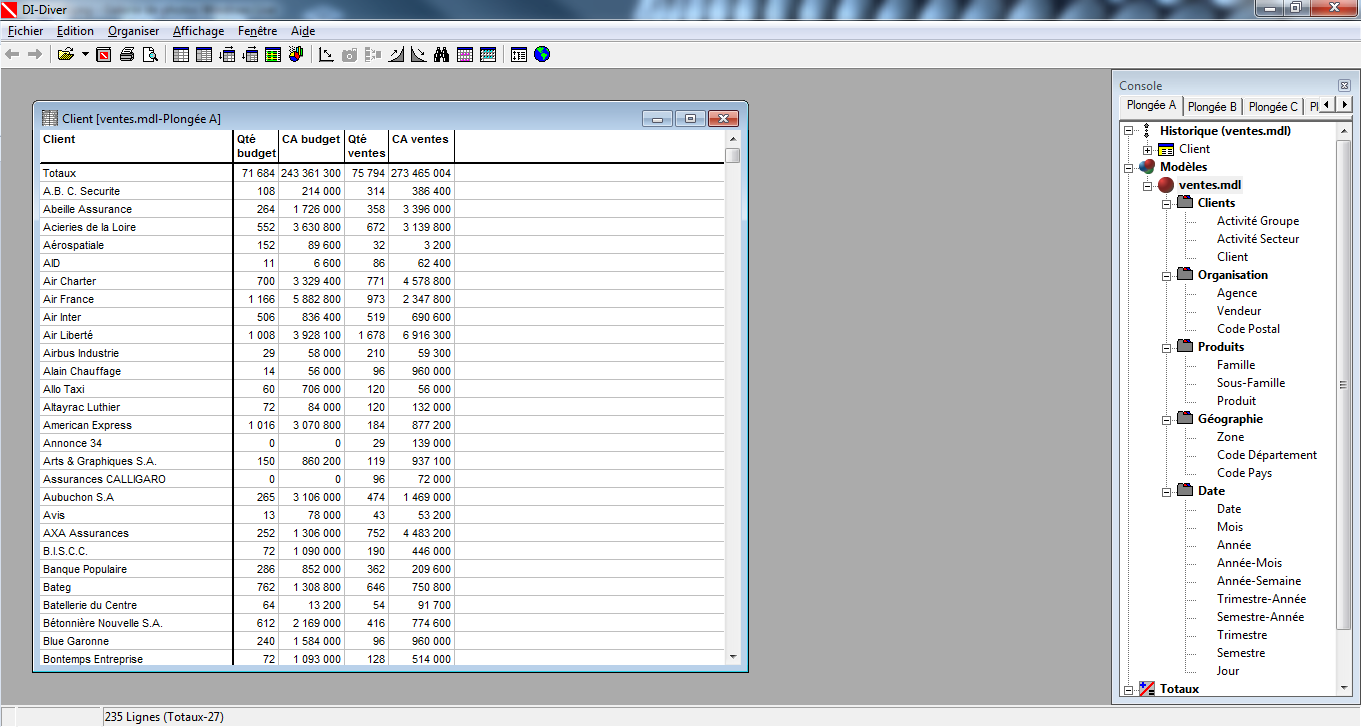The width and height of the screenshot is (1361, 727).
Task: Click the pink-striped grid toolbar icon
Action: pos(465,54)
